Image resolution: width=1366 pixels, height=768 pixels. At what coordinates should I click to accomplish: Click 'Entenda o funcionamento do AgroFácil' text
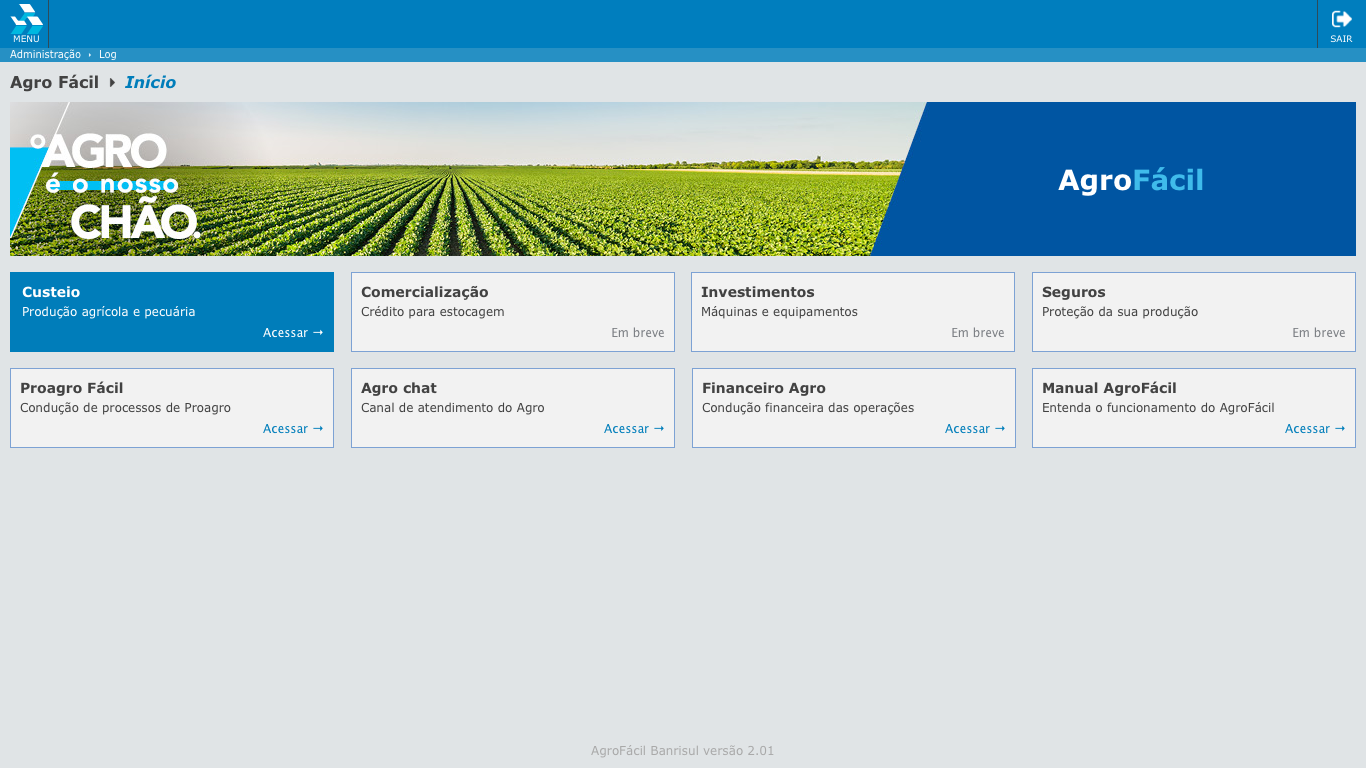(x=1158, y=408)
